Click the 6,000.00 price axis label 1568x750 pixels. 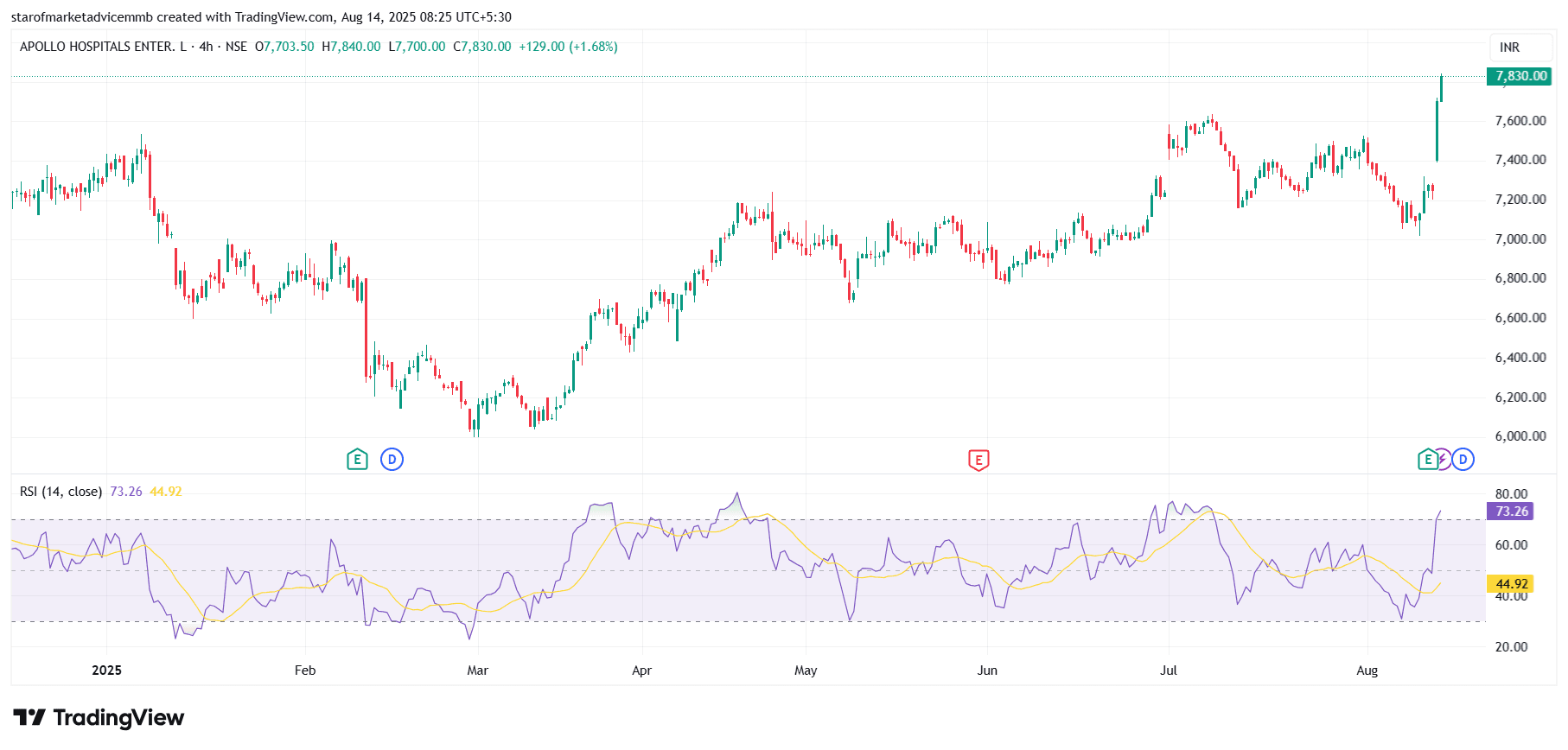1520,436
